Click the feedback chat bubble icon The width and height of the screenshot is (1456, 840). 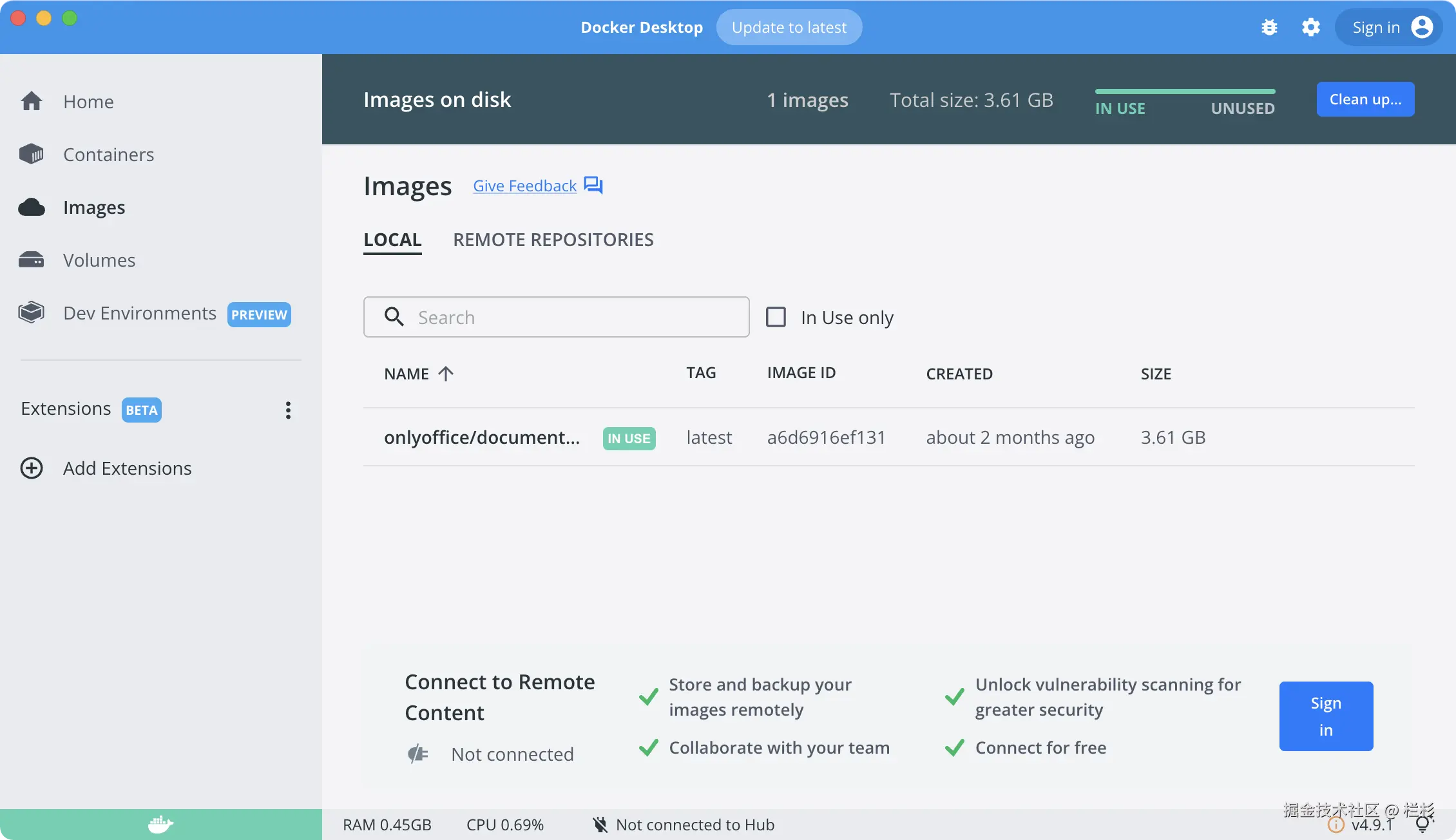(x=593, y=186)
